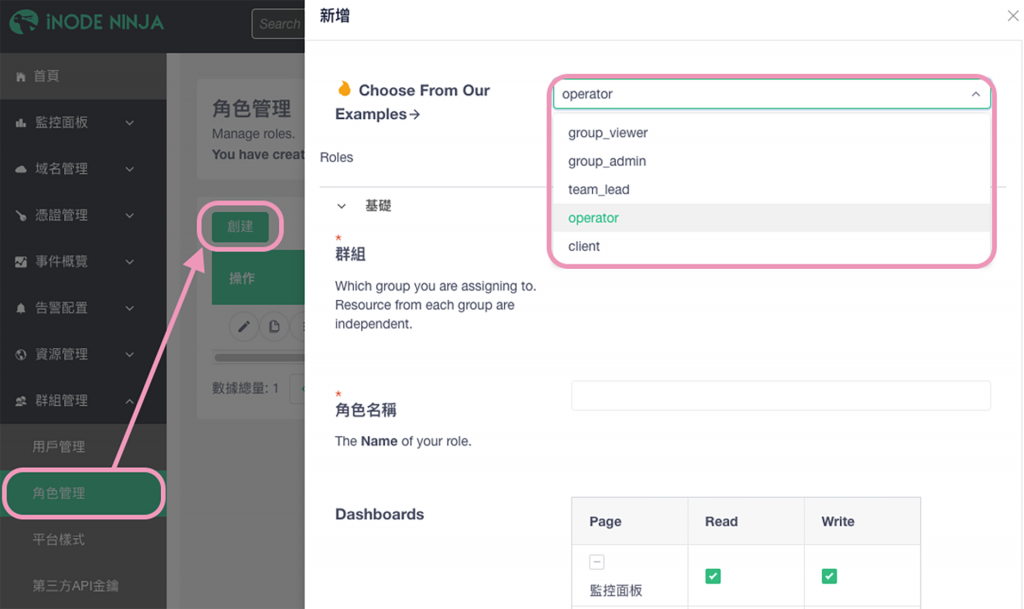Open the 首頁 home menu item
1024x609 pixels.
pos(83,76)
